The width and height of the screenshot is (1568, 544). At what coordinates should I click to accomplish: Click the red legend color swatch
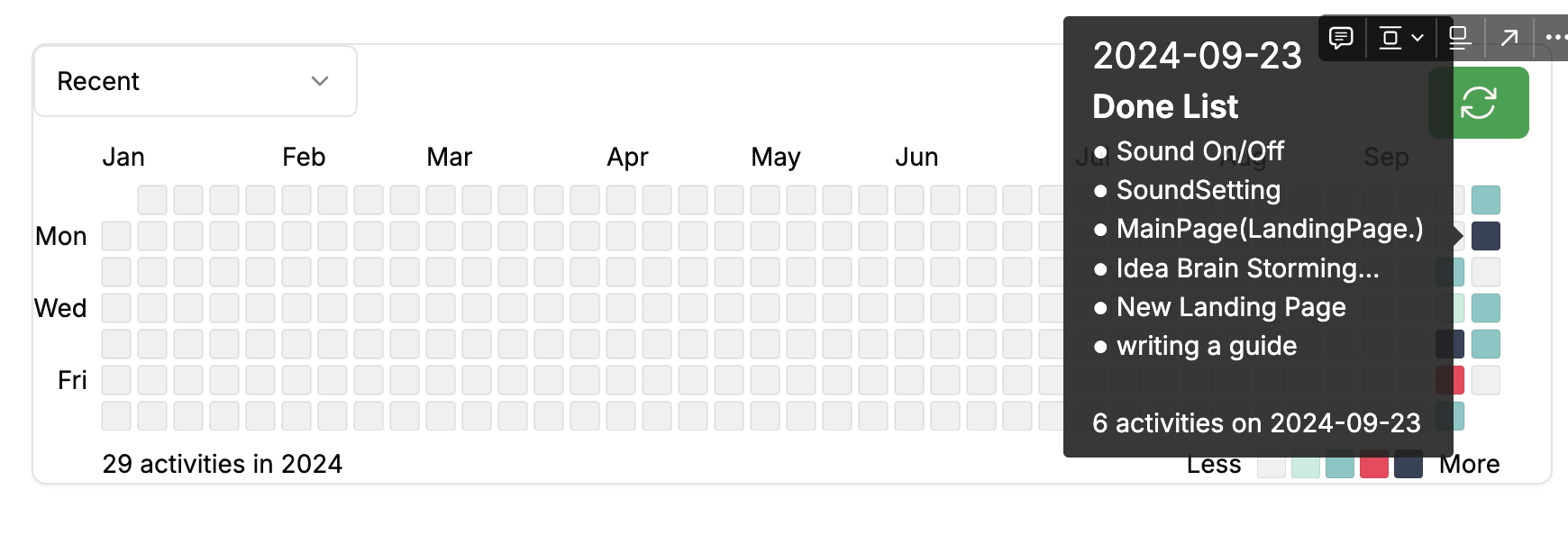coord(1374,465)
